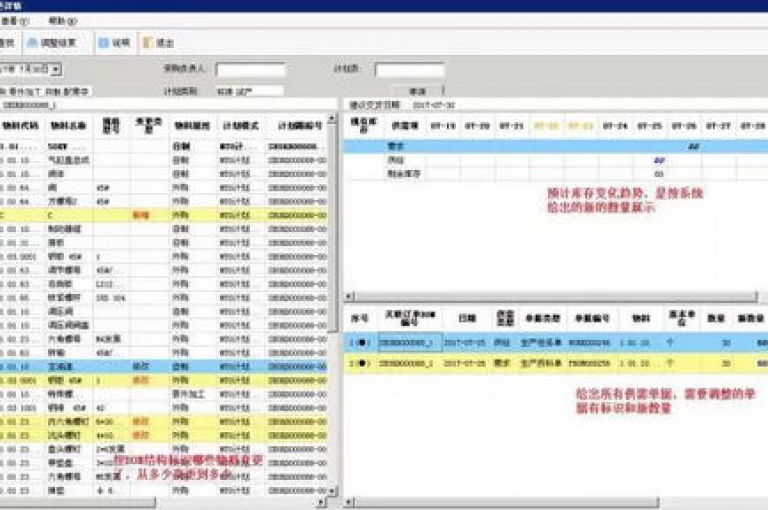This screenshot has height=510, width=768.
Task: Click the order number cell in document row 1
Action: pos(410,342)
